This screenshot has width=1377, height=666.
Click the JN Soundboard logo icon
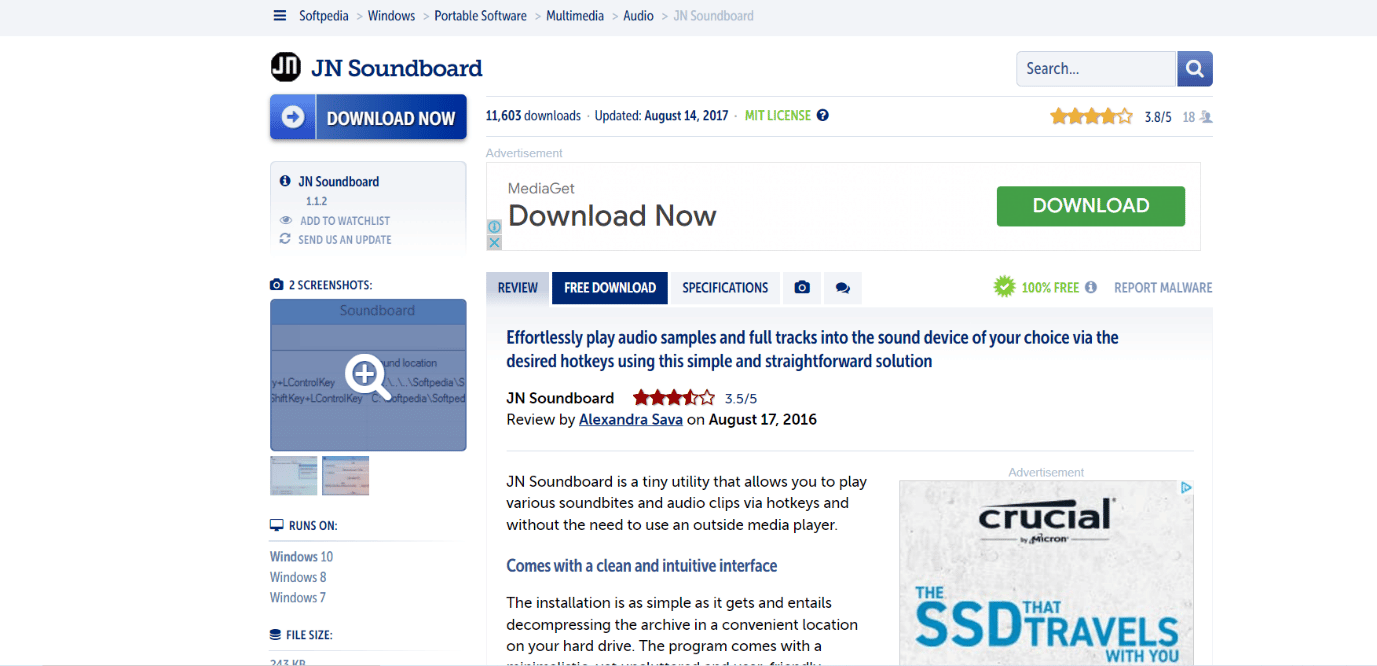click(x=286, y=67)
